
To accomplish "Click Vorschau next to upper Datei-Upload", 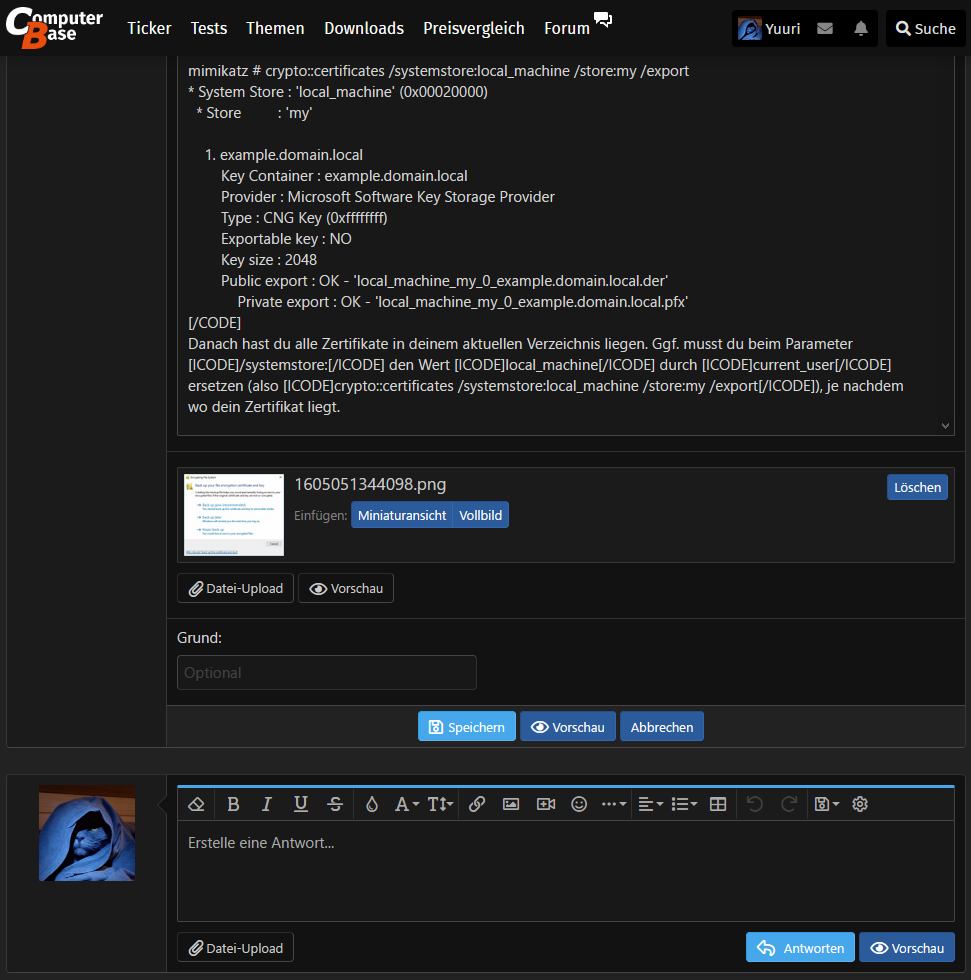I will click(346, 588).
